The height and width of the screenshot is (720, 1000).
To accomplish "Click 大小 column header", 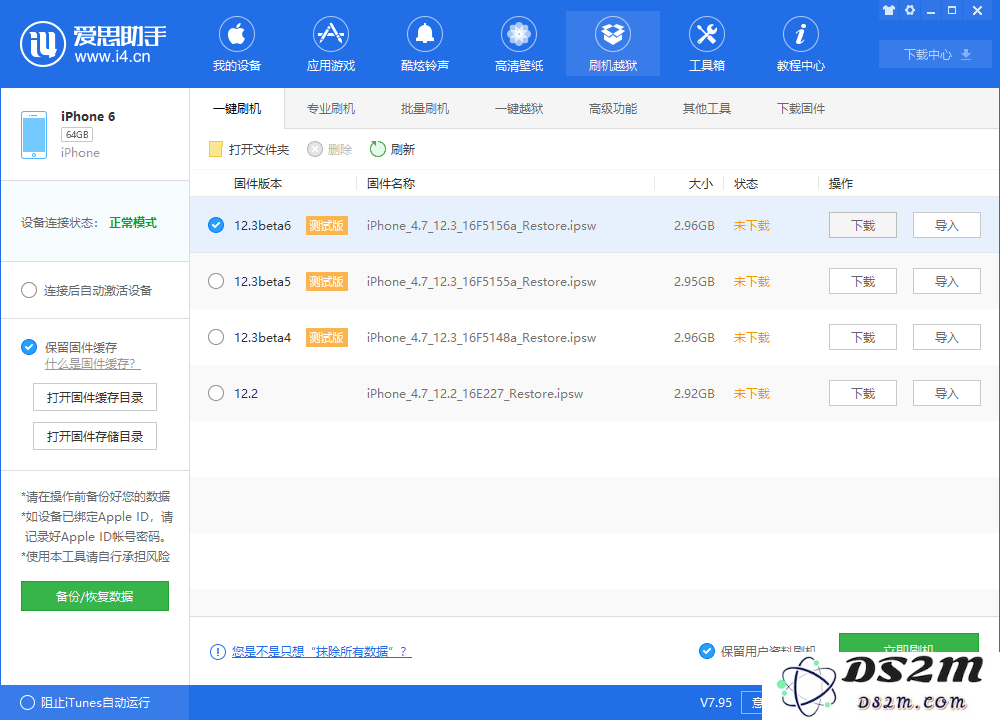I will 700,184.
